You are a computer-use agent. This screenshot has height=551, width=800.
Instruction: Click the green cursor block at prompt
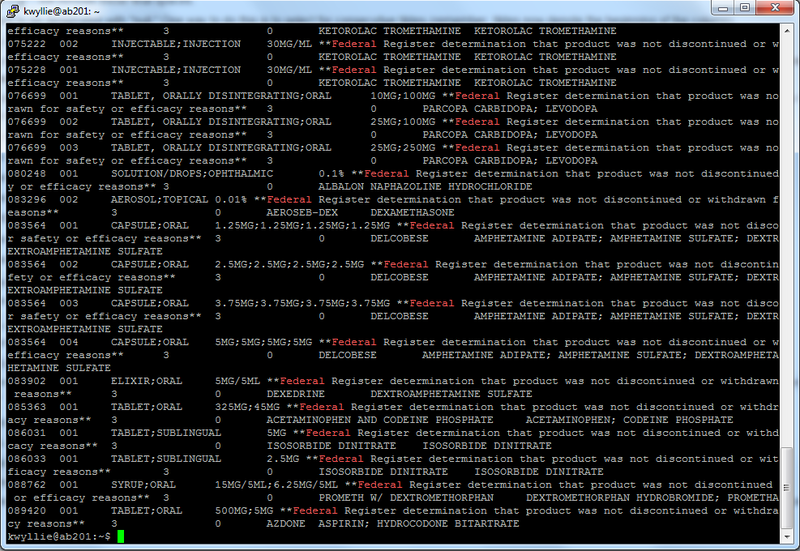tap(120, 536)
